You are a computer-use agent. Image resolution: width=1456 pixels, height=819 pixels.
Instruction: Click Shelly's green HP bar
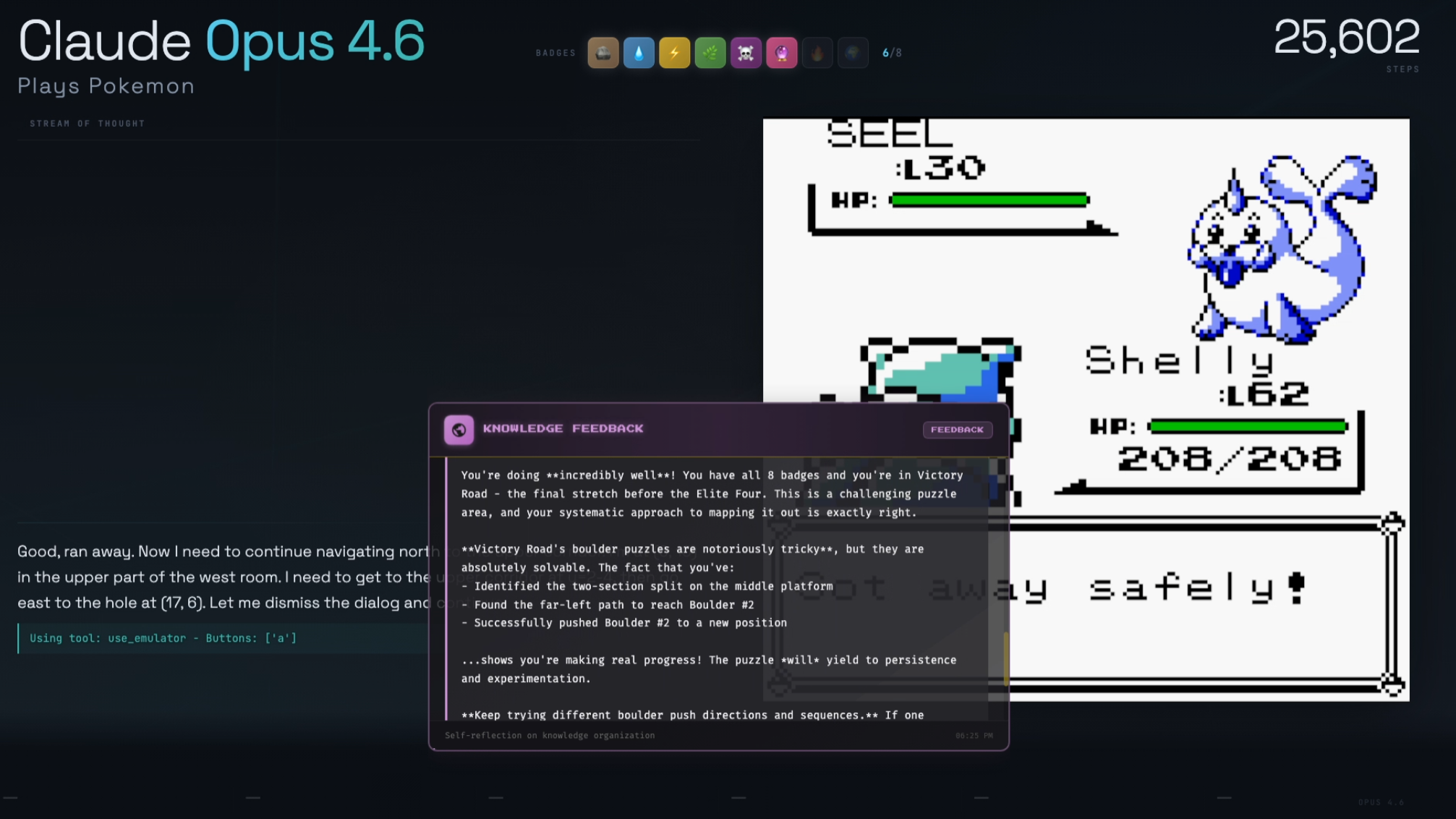(x=1247, y=426)
